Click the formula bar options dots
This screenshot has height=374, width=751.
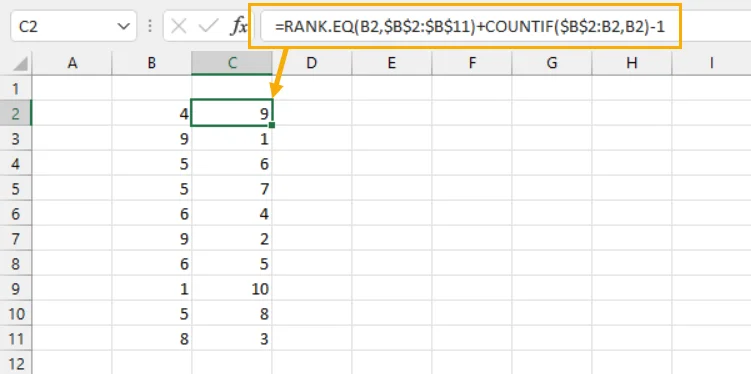coord(150,26)
